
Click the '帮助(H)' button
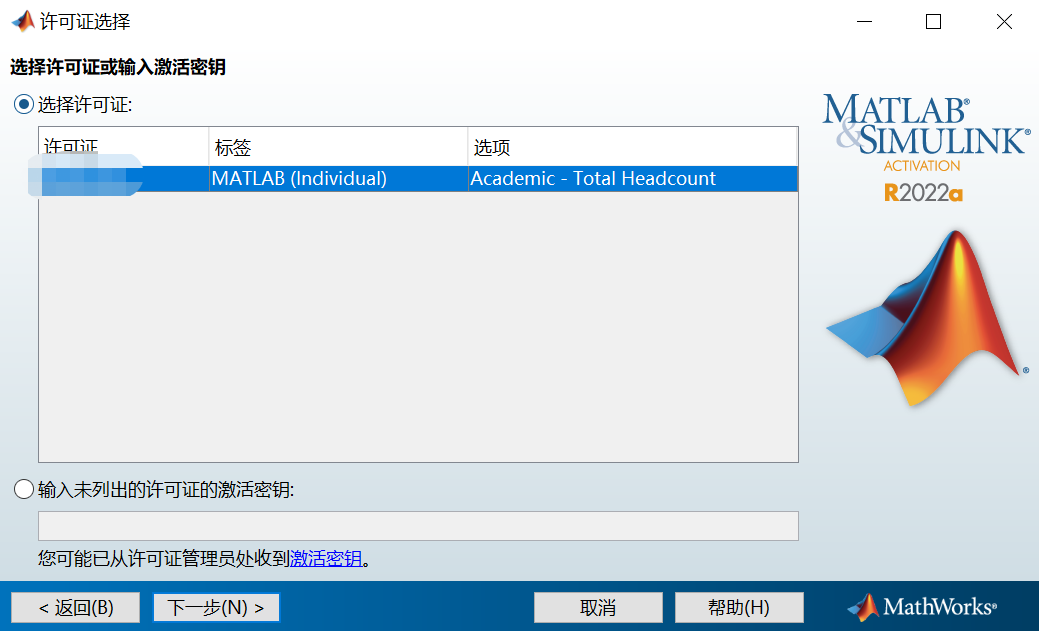click(739, 607)
